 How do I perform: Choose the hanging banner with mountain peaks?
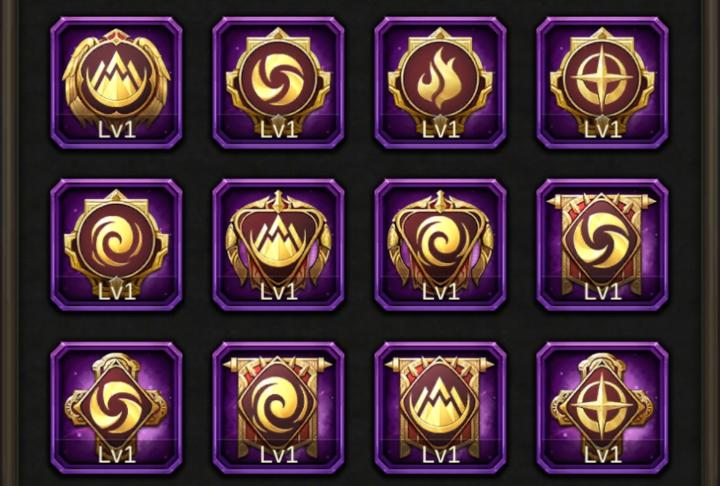point(440,408)
